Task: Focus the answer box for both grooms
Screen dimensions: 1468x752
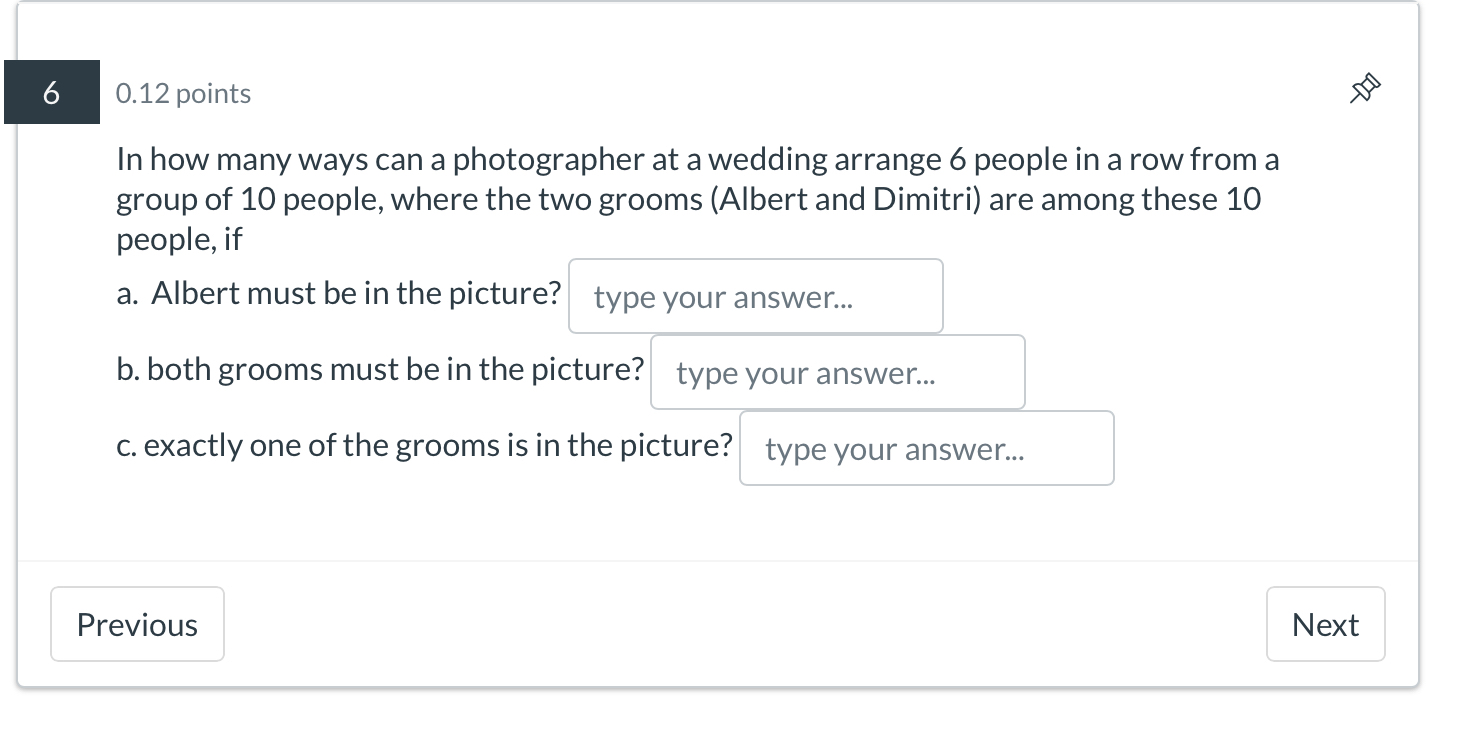Action: point(837,373)
